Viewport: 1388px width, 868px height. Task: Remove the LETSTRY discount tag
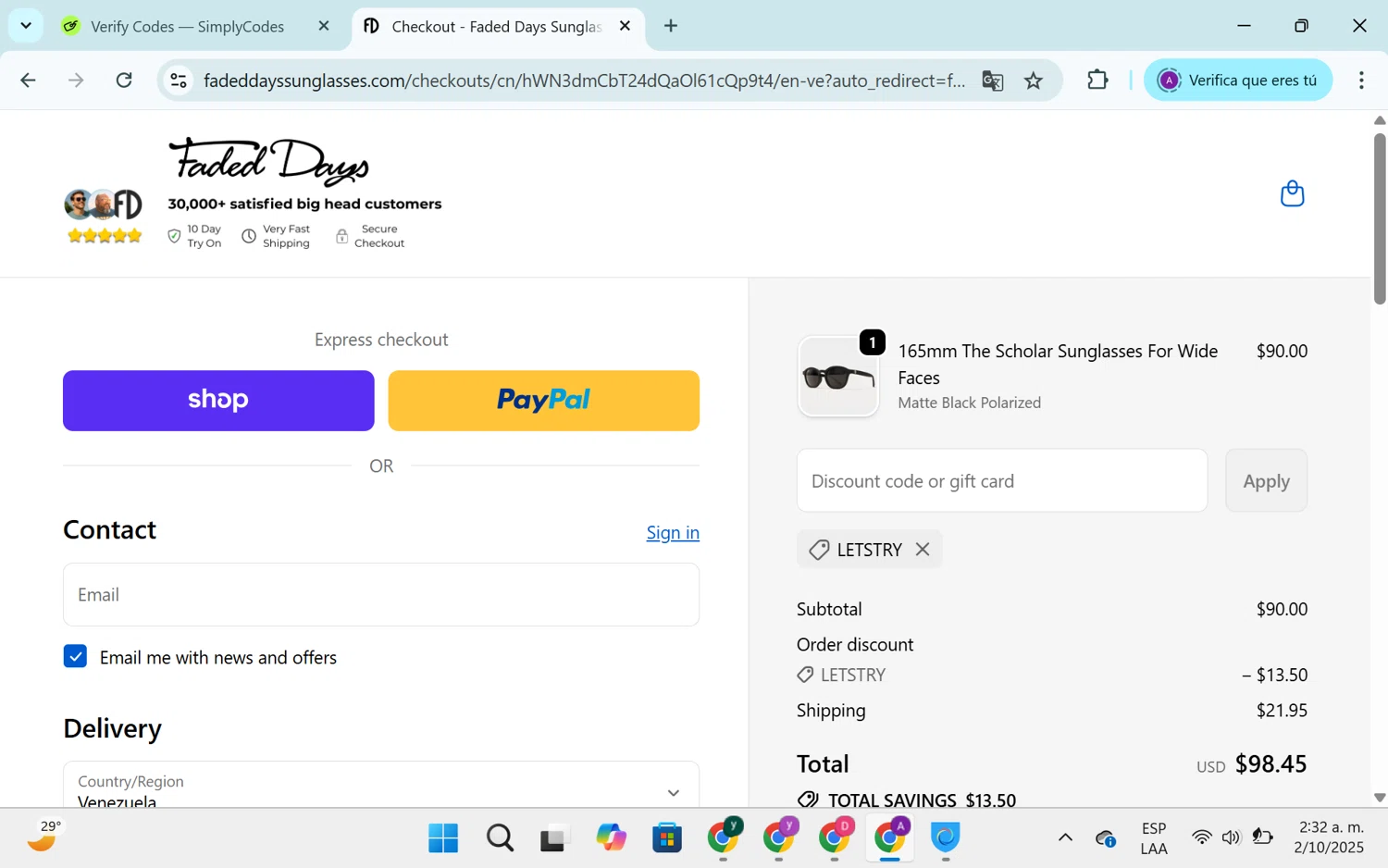click(923, 549)
